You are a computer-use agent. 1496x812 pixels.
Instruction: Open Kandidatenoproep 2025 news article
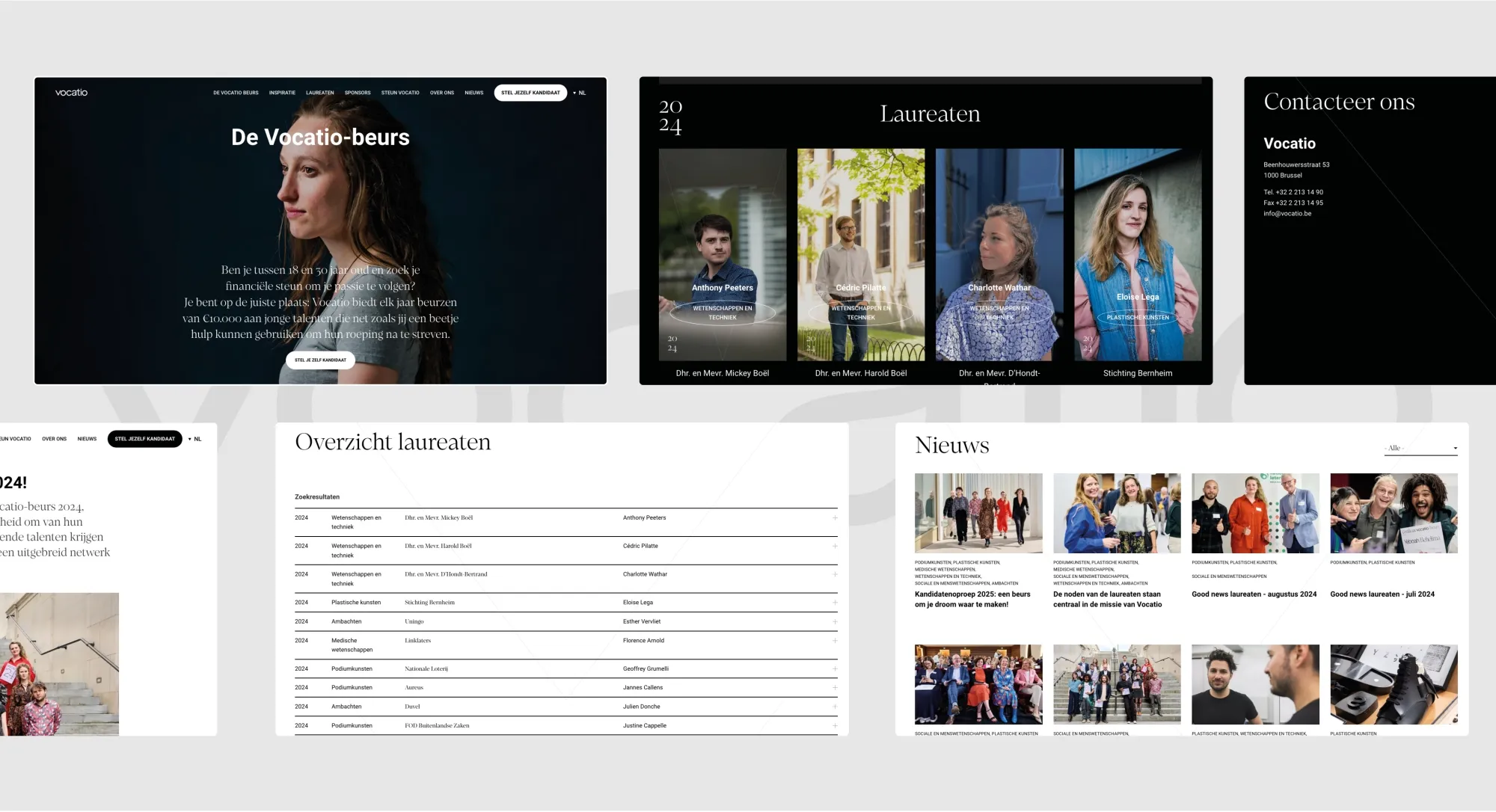972,600
